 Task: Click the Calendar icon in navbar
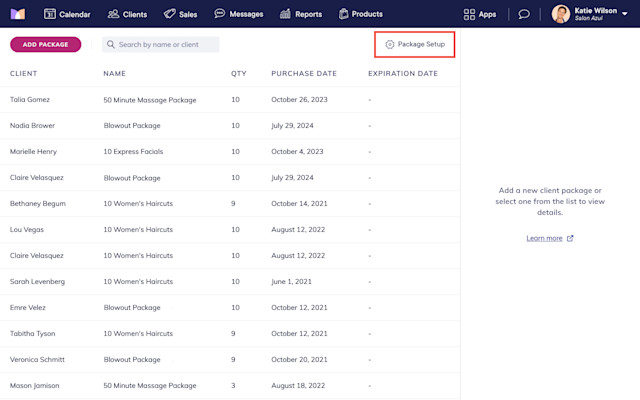49,14
